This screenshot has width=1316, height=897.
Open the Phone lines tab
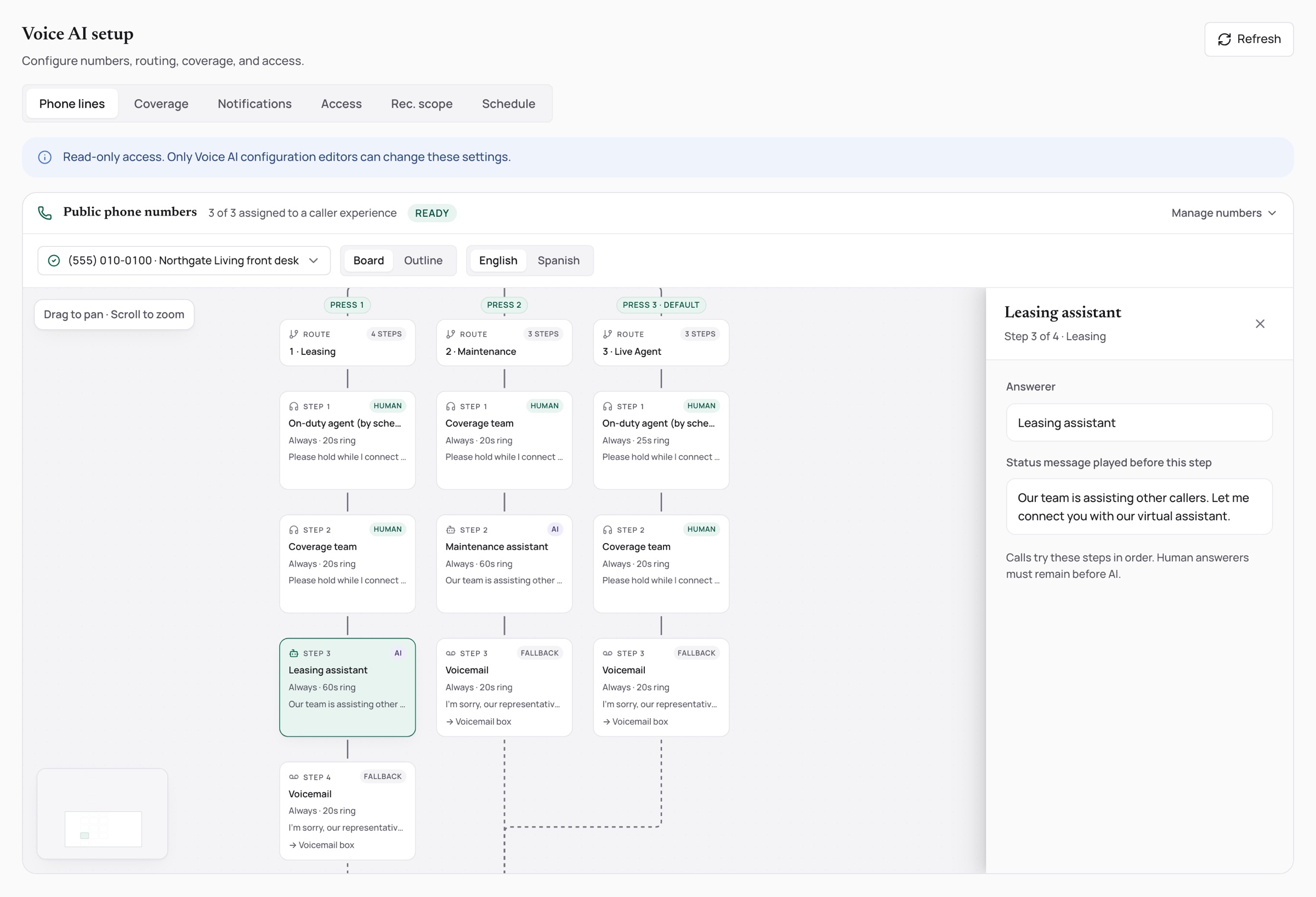coord(72,104)
